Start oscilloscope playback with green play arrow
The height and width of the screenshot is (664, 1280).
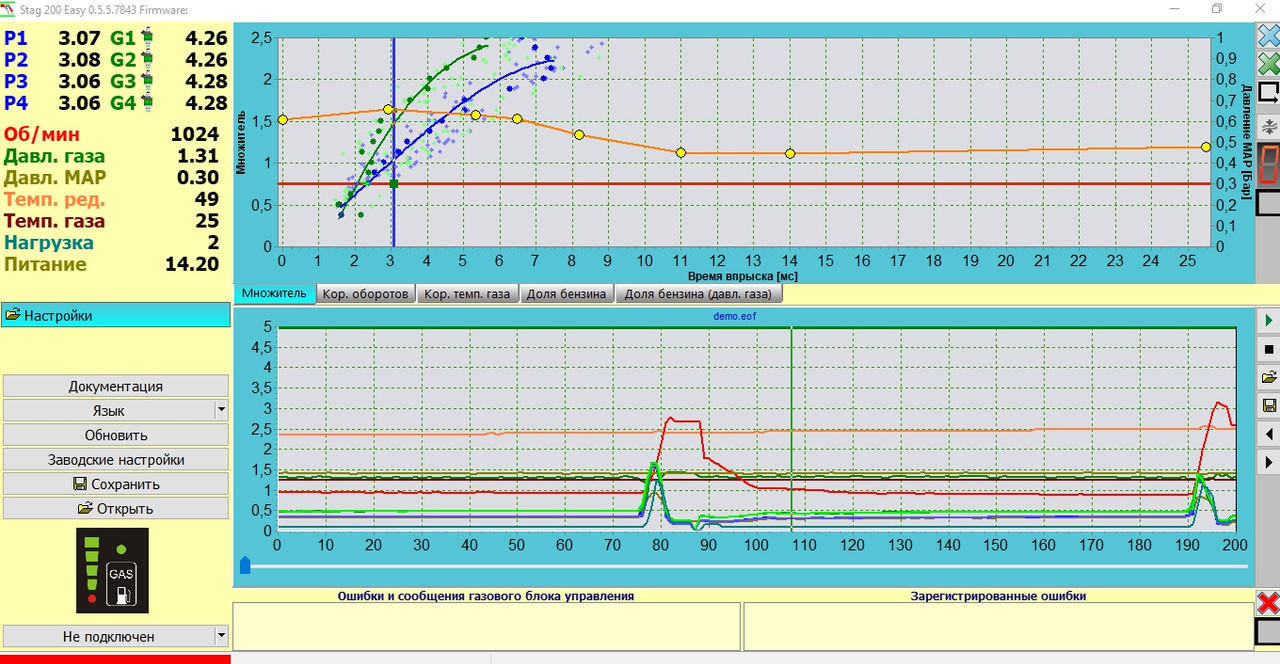1268,320
